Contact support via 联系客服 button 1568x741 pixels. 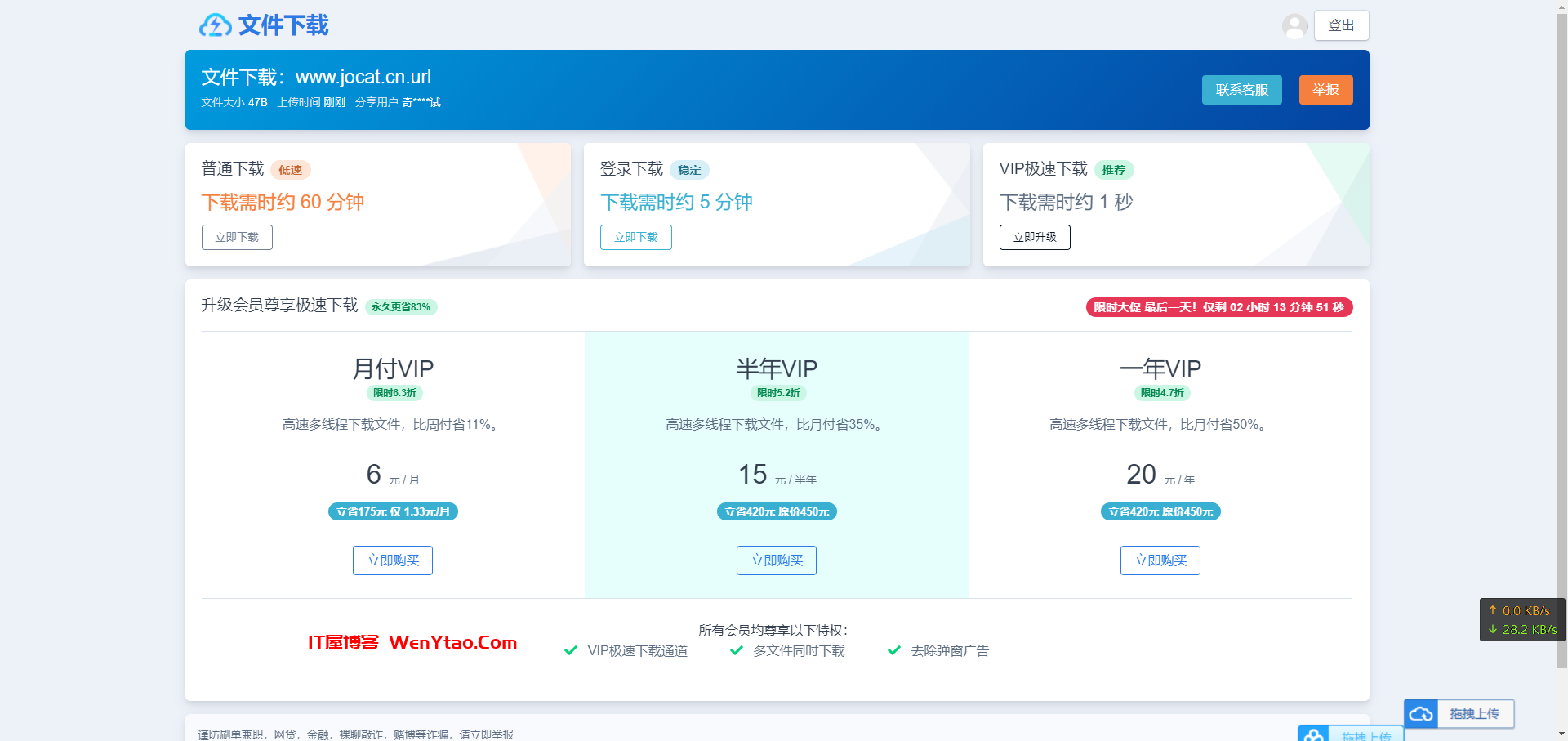[x=1241, y=90]
